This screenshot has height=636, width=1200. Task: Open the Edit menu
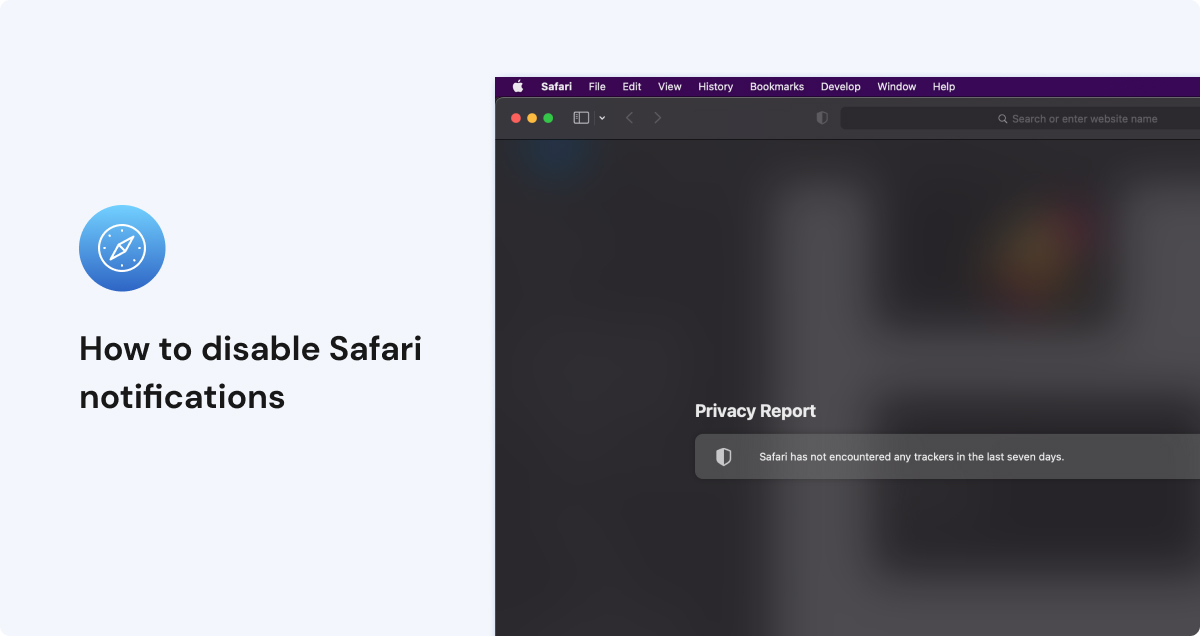coord(632,87)
